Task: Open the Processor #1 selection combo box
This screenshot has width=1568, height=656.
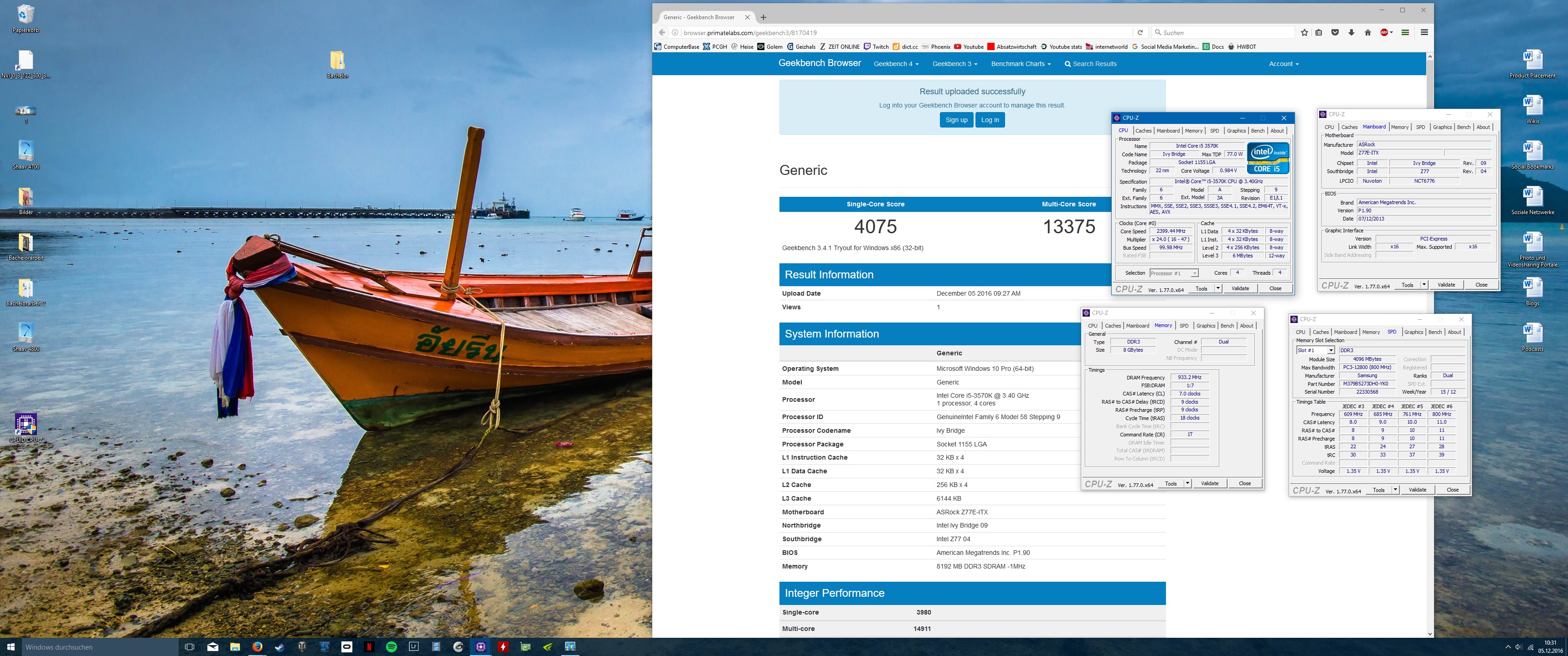Action: tap(1174, 273)
